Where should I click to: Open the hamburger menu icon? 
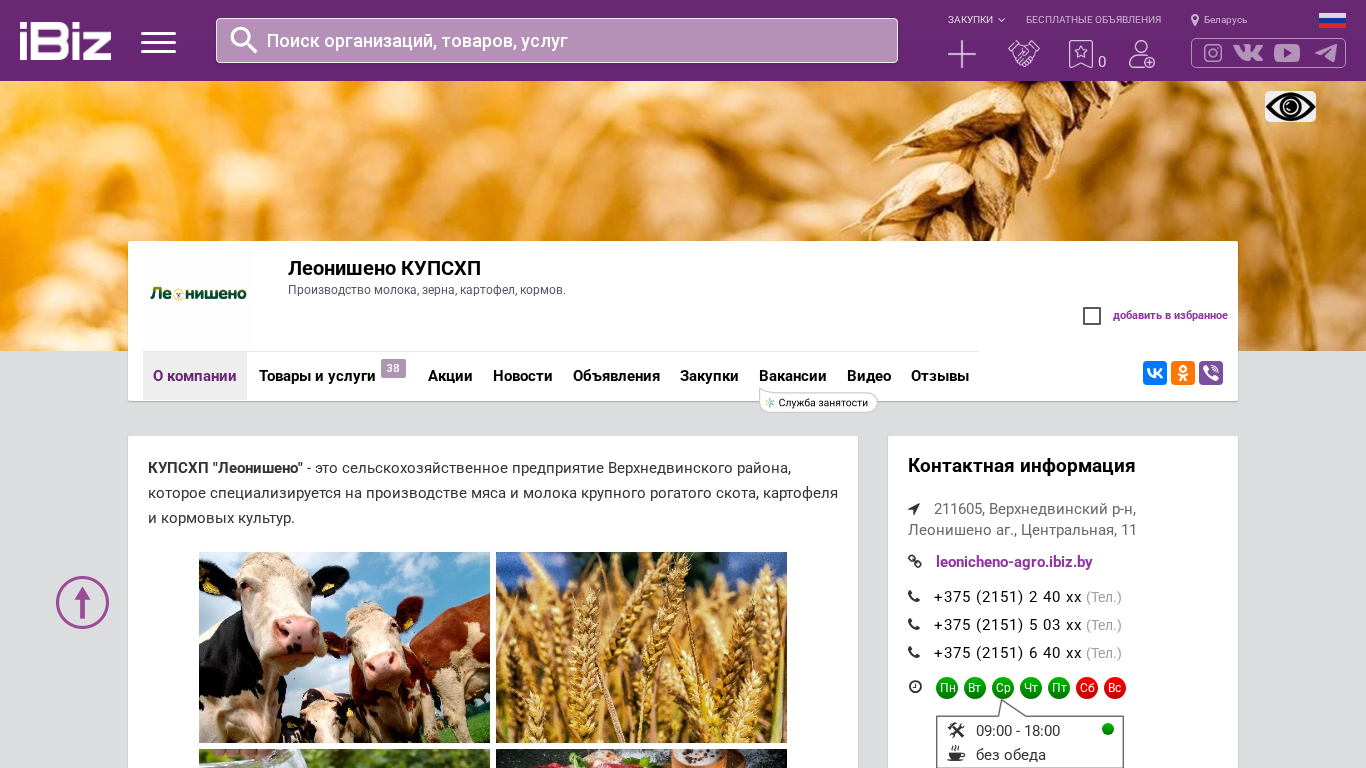[x=158, y=42]
